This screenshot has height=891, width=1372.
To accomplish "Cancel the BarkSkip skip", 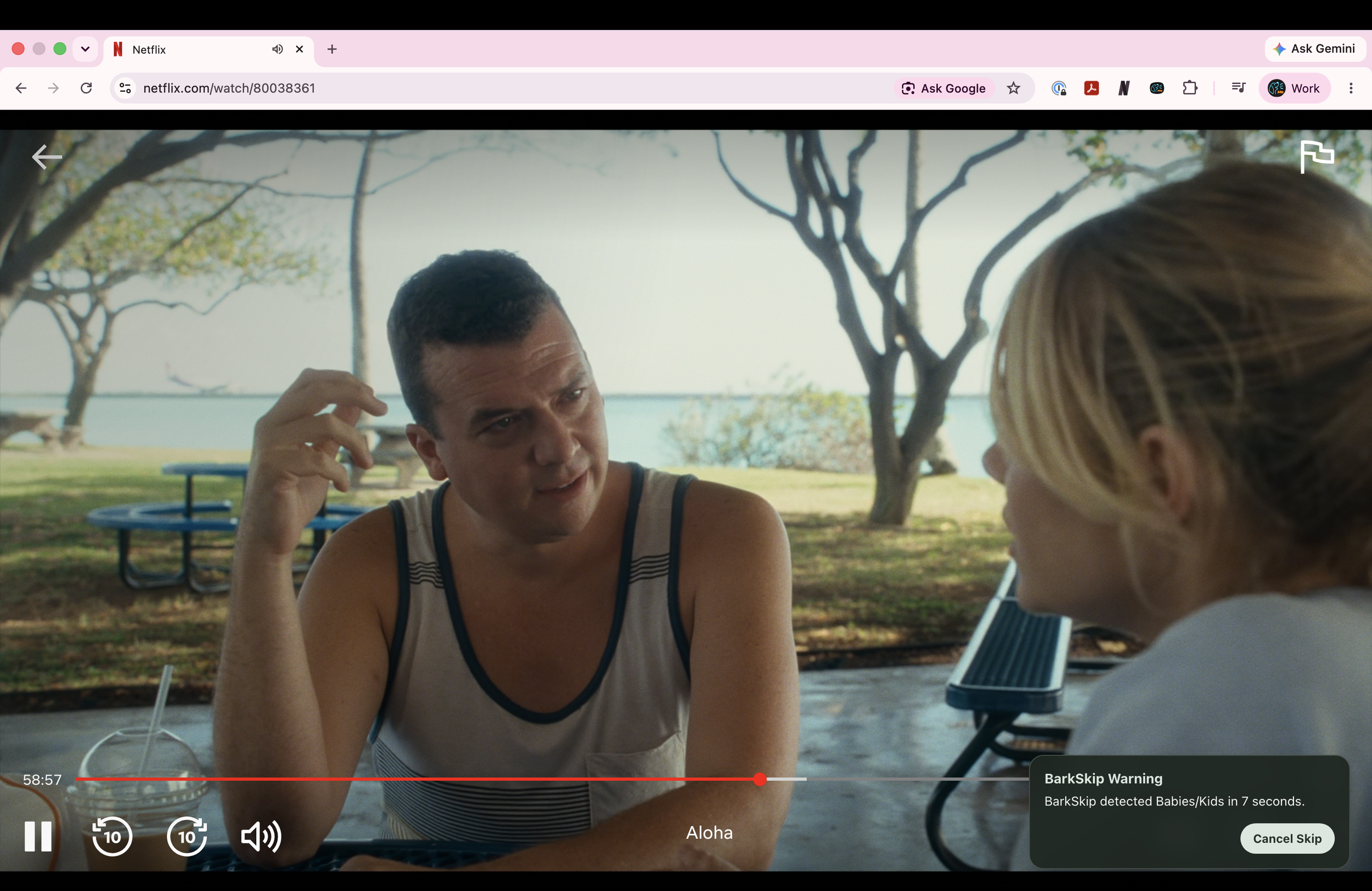I will coord(1287,838).
